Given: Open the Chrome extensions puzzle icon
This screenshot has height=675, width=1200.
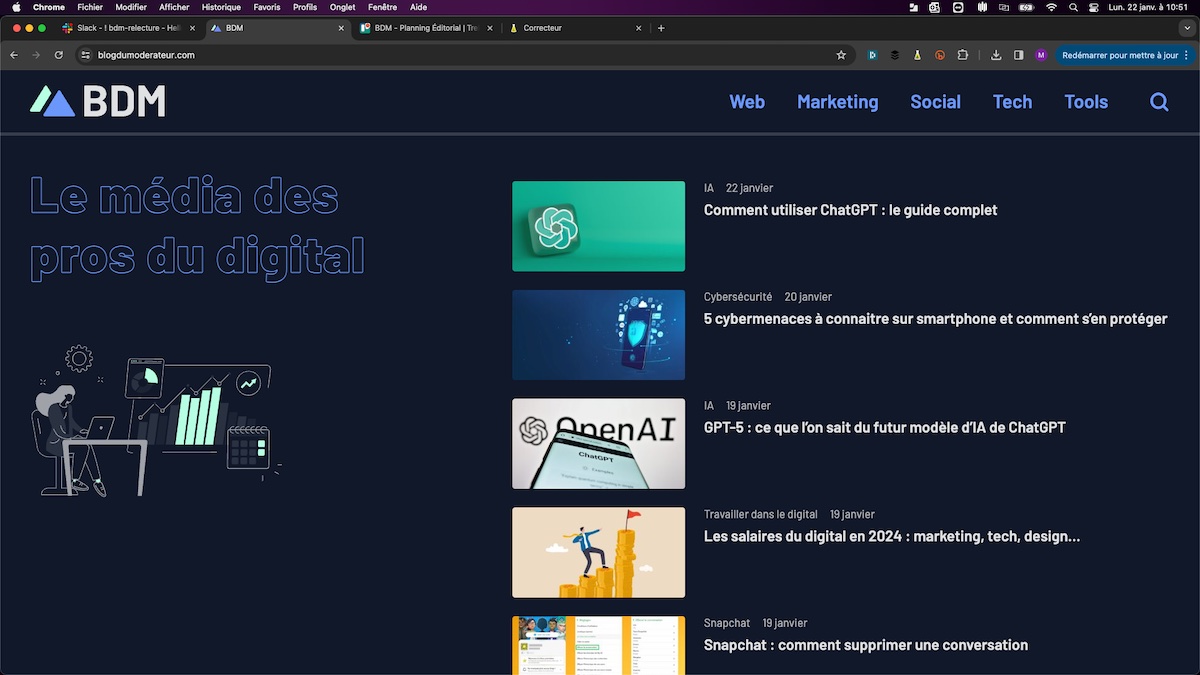Looking at the screenshot, I should pyautogui.click(x=963, y=55).
